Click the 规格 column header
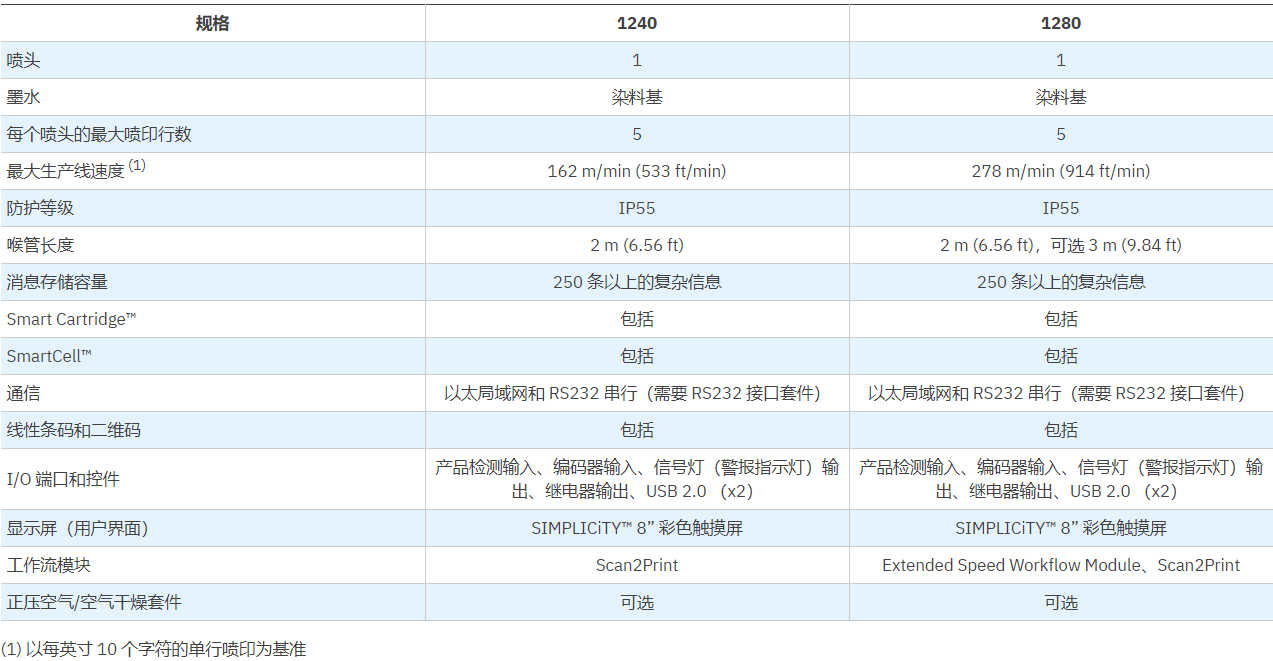Screen dimensions: 1273x661 click(x=212, y=23)
